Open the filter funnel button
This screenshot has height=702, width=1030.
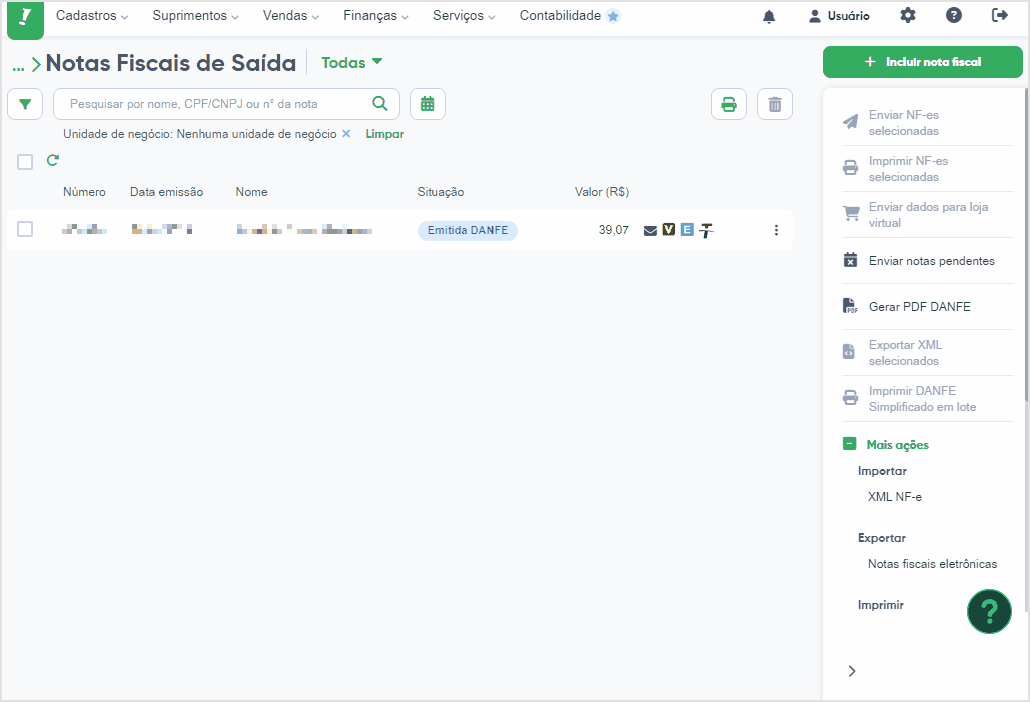pos(25,104)
